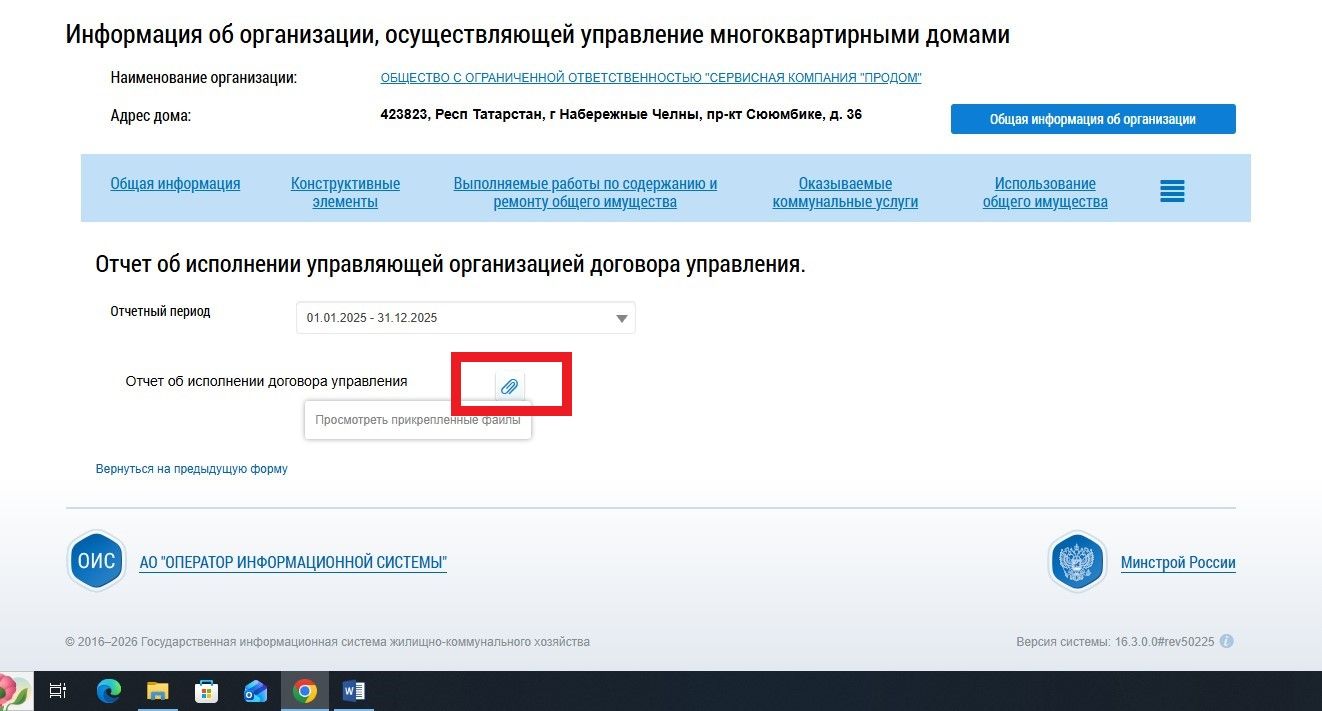Screen dimensions: 1322x711
Task: Open the hamburger menu in the tab bar
Action: point(1172,192)
